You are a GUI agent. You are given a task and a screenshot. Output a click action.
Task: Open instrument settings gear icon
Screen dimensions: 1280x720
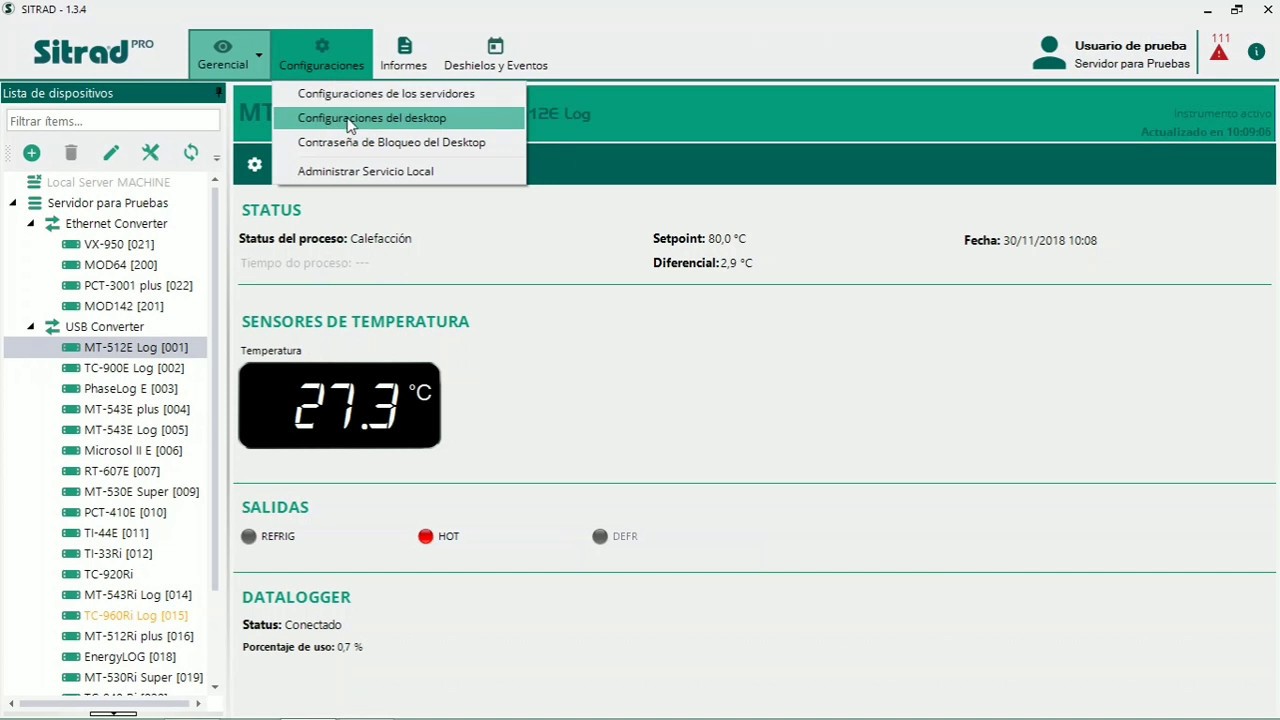255,164
